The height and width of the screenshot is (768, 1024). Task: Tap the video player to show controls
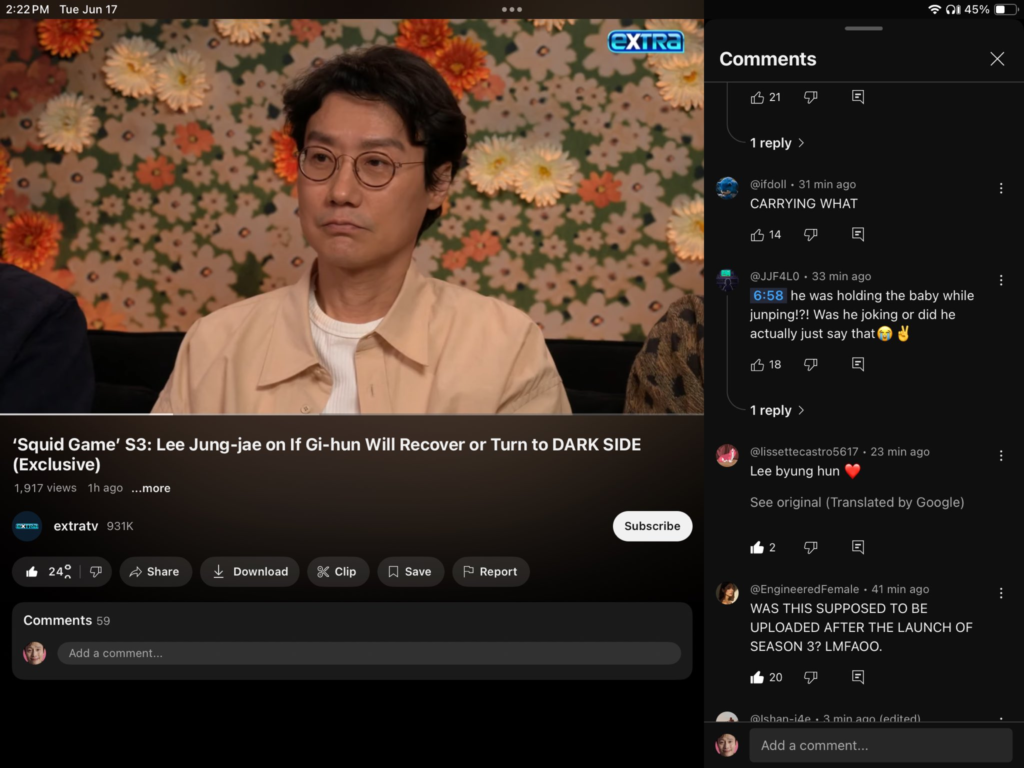coord(352,216)
